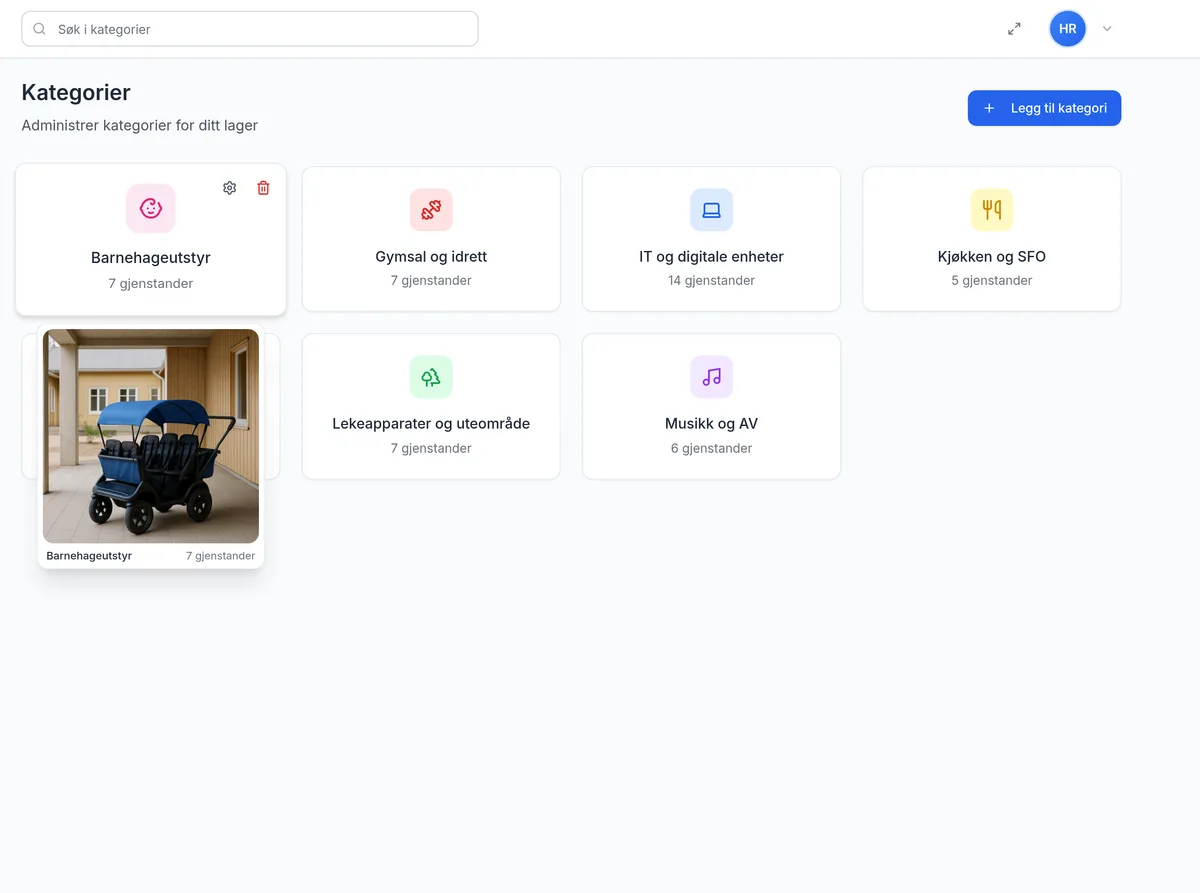Open the stroller preview image for Barnehageutstyr
This screenshot has height=893, width=1200.
(x=151, y=436)
